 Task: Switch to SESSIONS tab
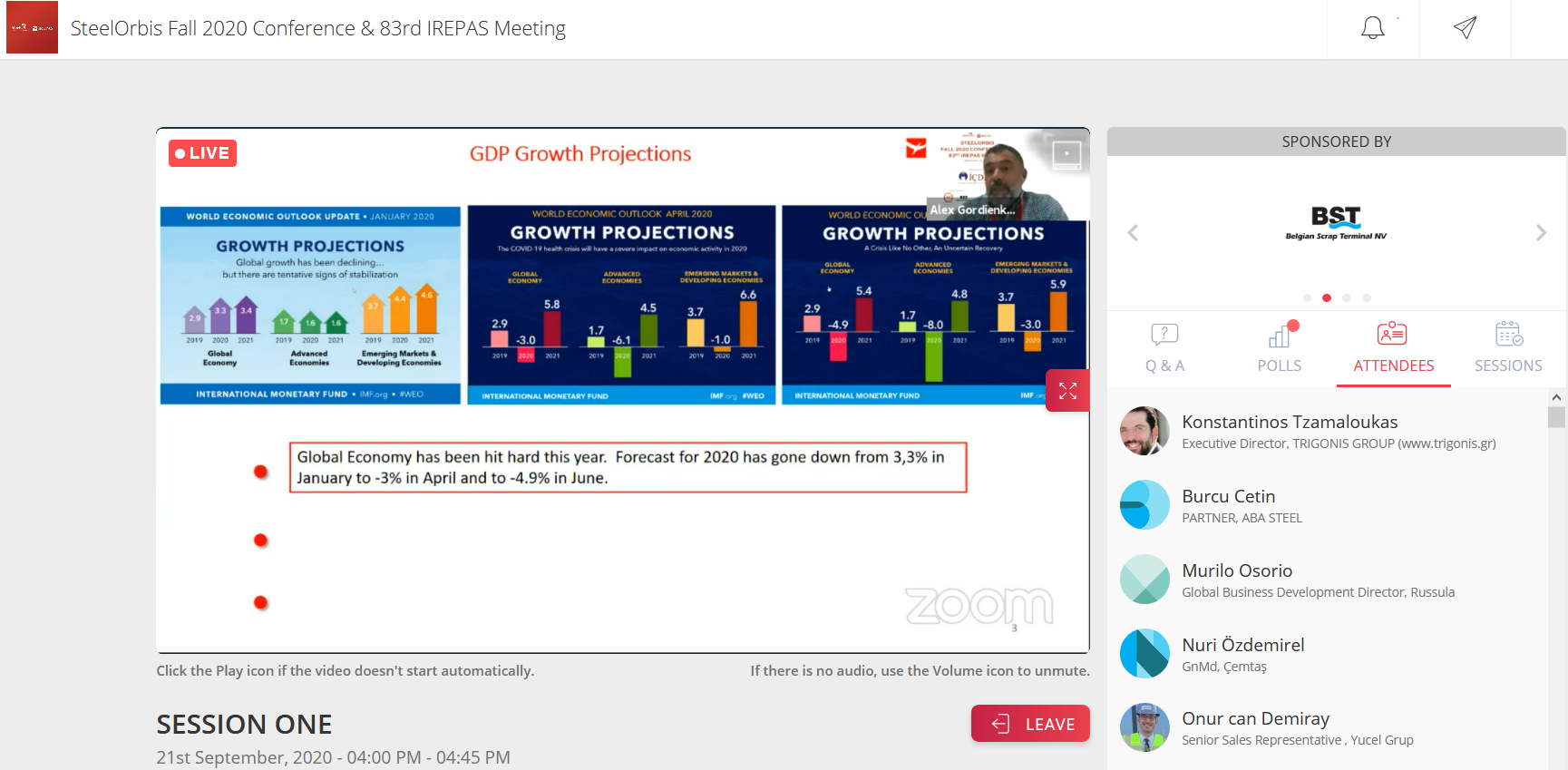pyautogui.click(x=1508, y=349)
